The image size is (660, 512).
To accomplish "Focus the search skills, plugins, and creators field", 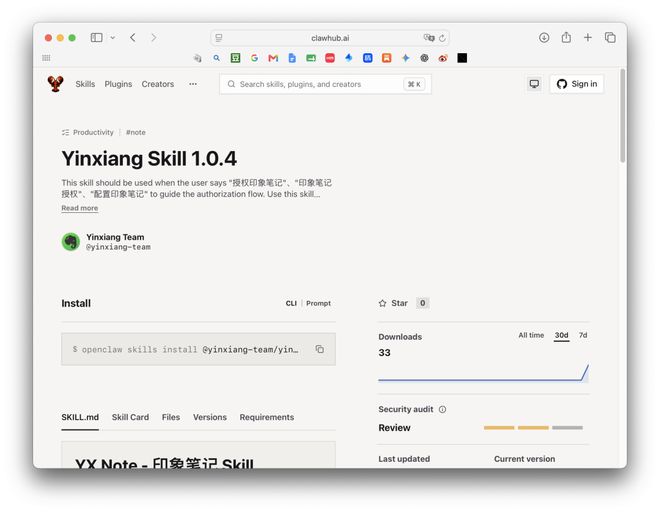I will click(x=325, y=84).
